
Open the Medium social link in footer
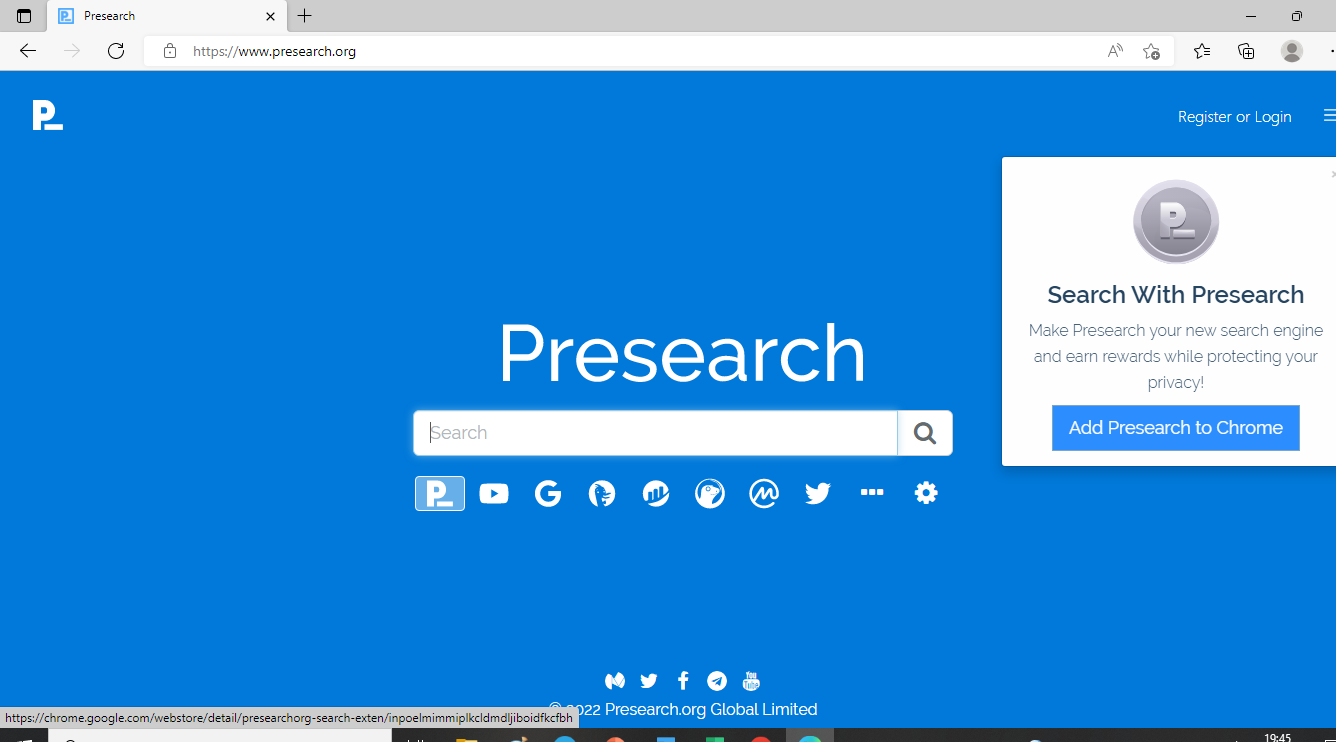pyautogui.click(x=615, y=681)
